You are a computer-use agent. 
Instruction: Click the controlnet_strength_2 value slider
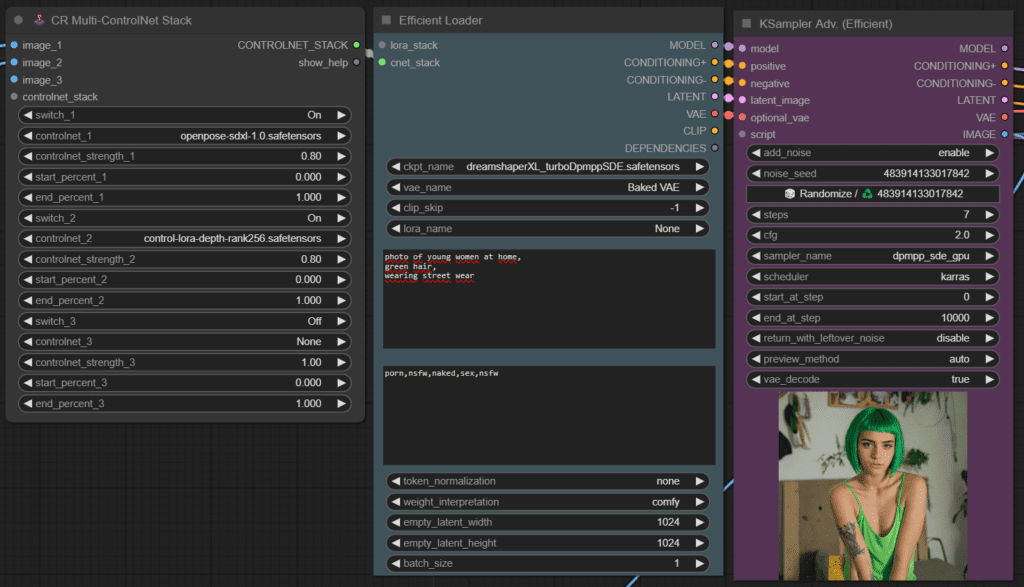(x=185, y=259)
